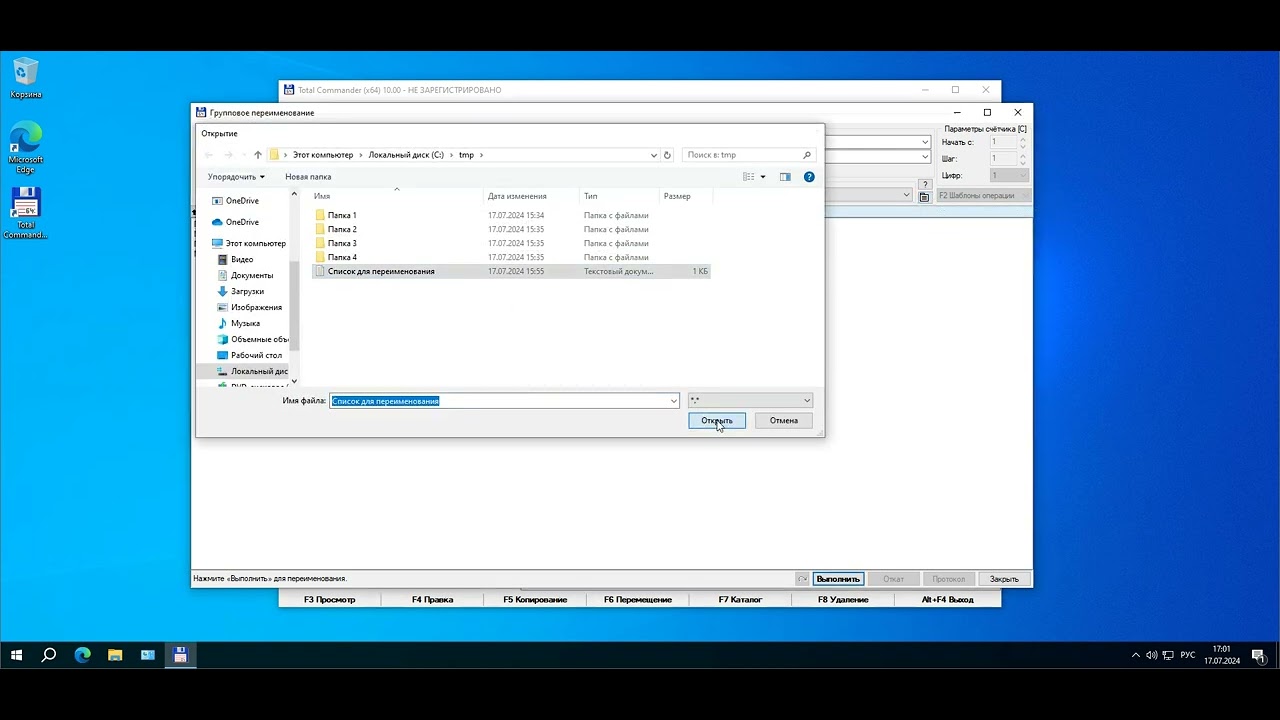1280x720 pixels.
Task: Open the view options dropdown arrow
Action: 763,177
